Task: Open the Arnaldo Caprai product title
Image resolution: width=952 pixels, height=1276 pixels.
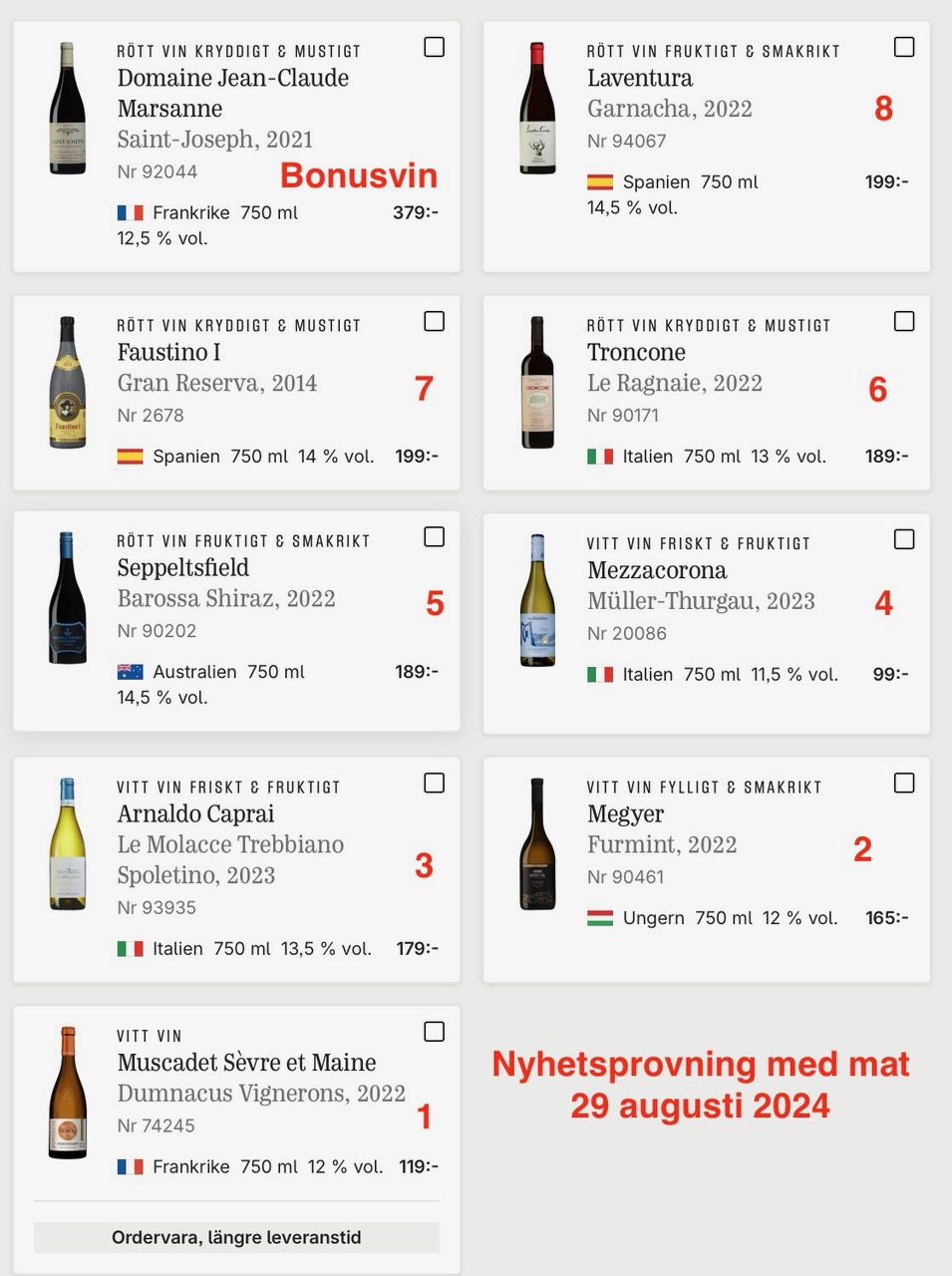Action: 195,813
